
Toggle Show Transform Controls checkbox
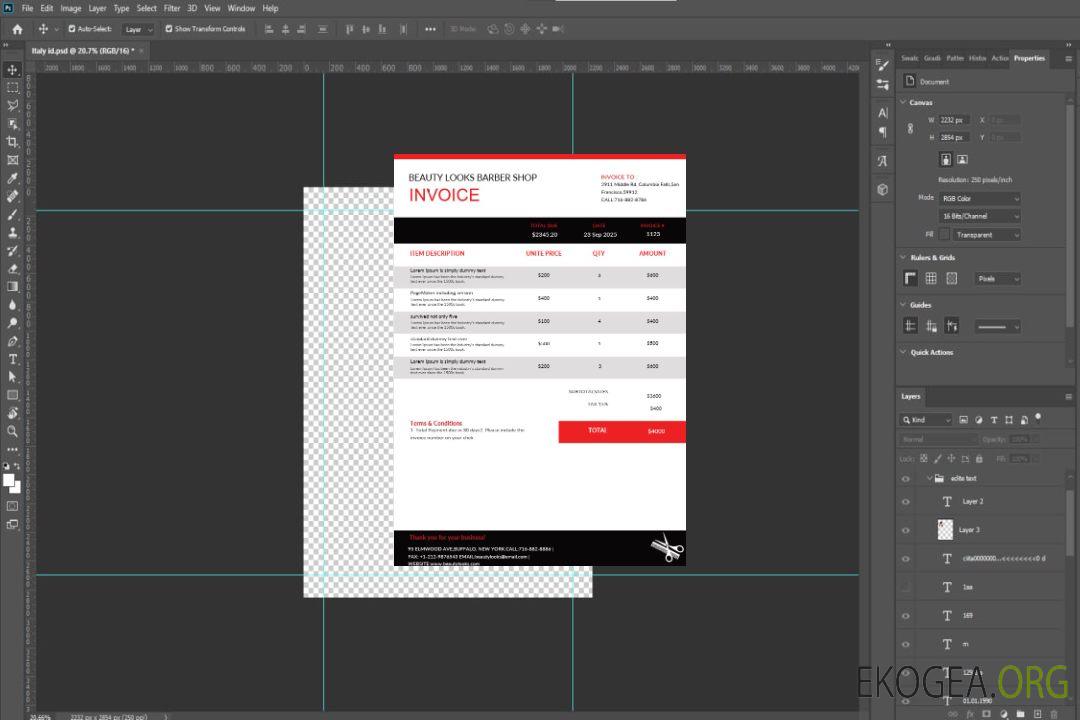point(169,29)
